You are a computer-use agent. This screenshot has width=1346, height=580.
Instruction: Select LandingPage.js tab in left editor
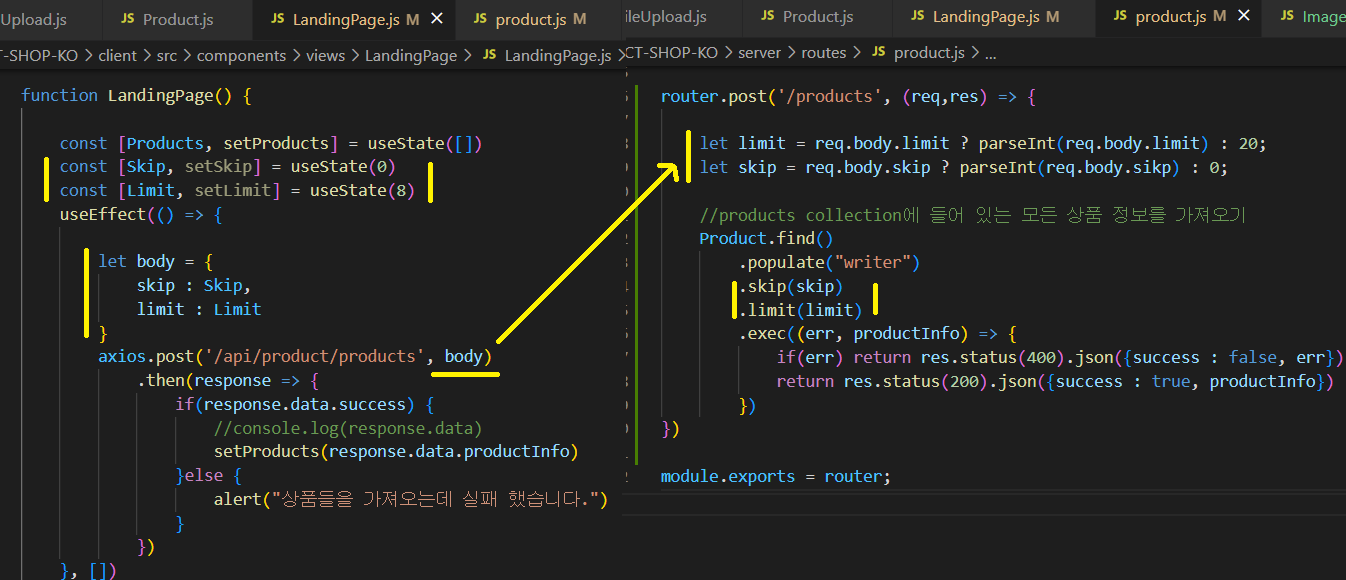(344, 19)
